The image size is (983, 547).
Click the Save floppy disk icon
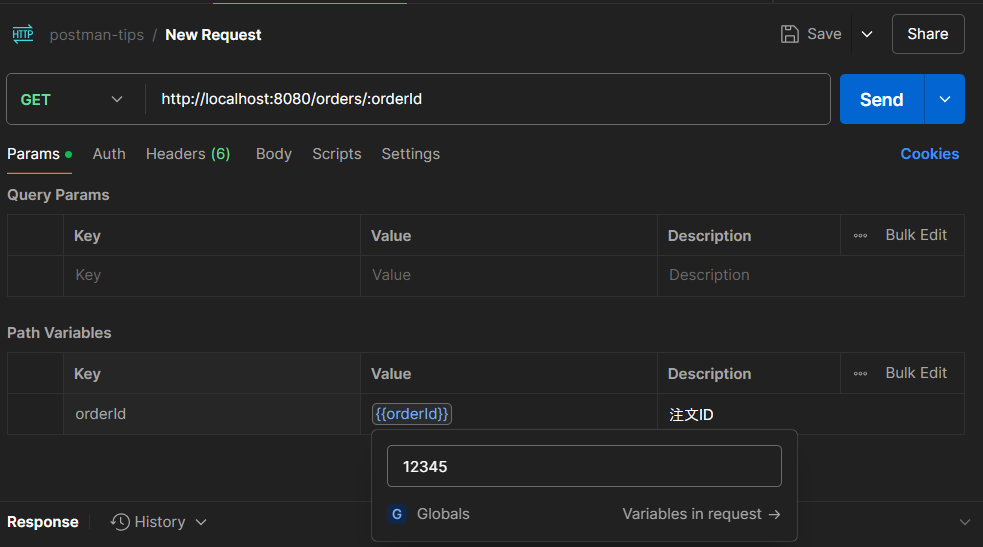pyautogui.click(x=790, y=34)
